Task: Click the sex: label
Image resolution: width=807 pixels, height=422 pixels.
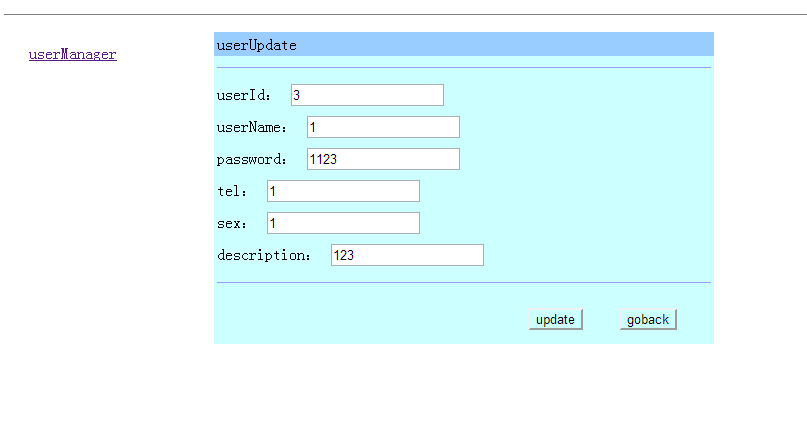Action: (x=232, y=223)
